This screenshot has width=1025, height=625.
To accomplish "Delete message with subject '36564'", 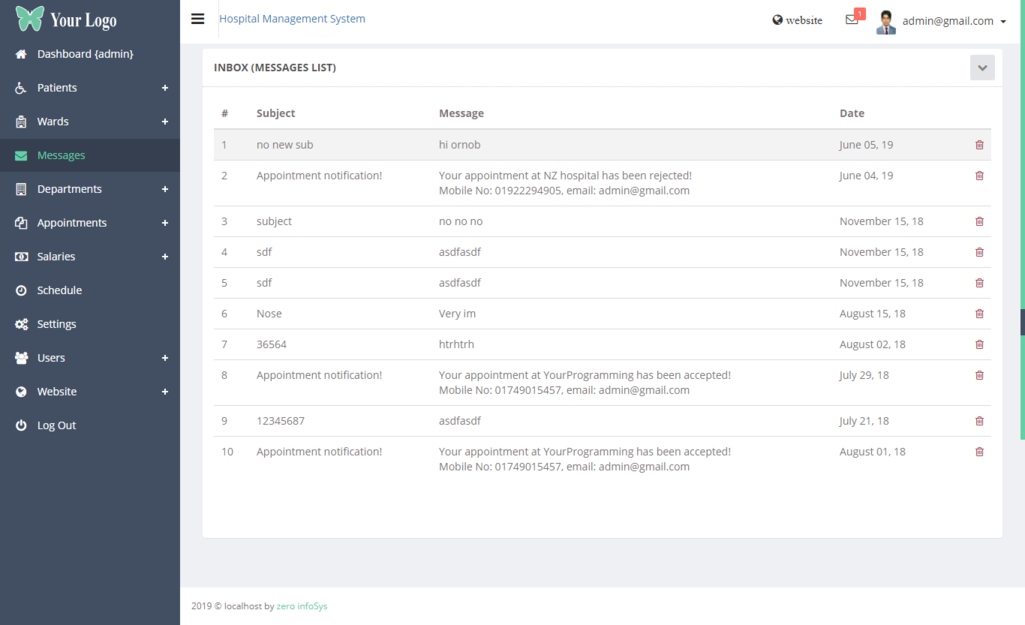I will click(x=979, y=345).
